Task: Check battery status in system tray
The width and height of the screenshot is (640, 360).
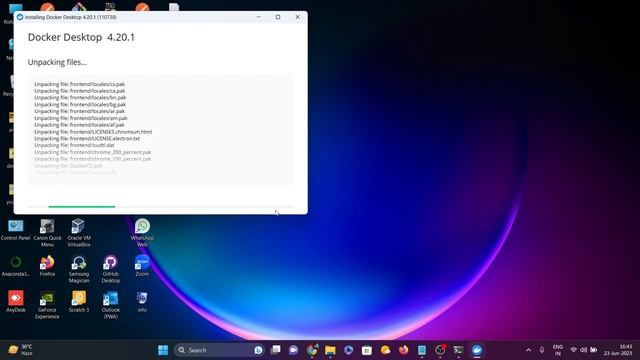Action: (x=593, y=350)
